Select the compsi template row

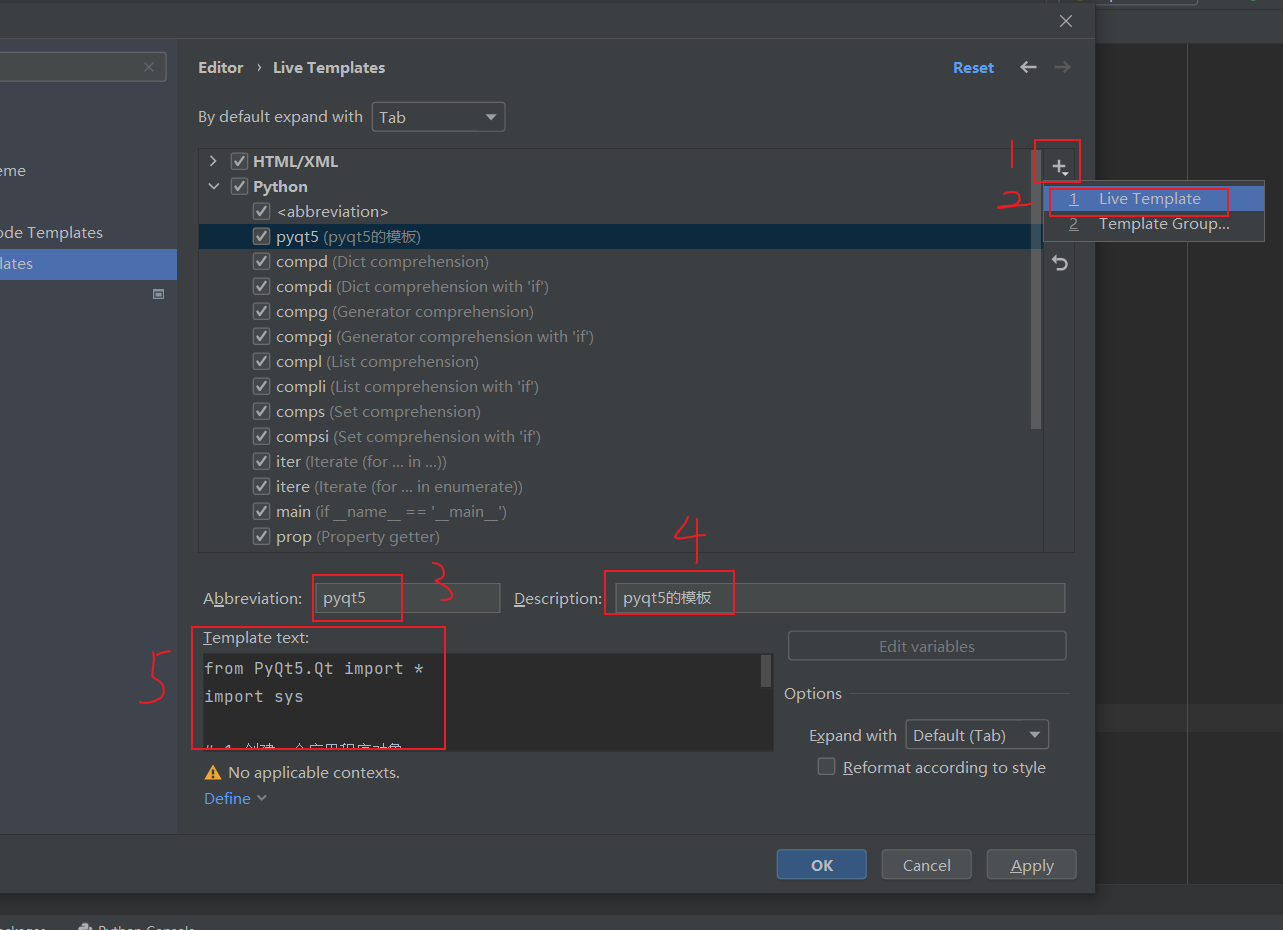coord(620,436)
